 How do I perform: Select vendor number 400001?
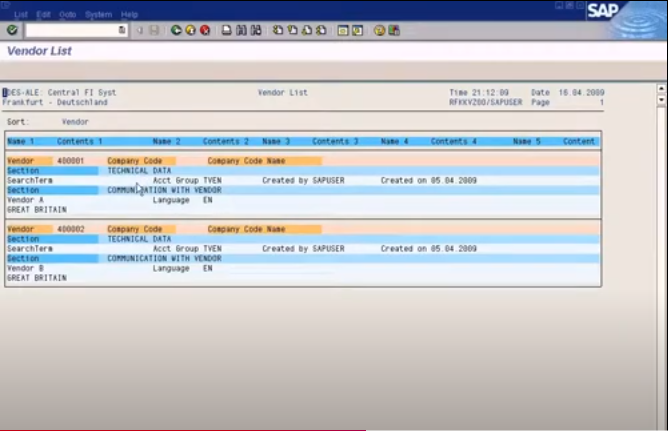pos(71,161)
